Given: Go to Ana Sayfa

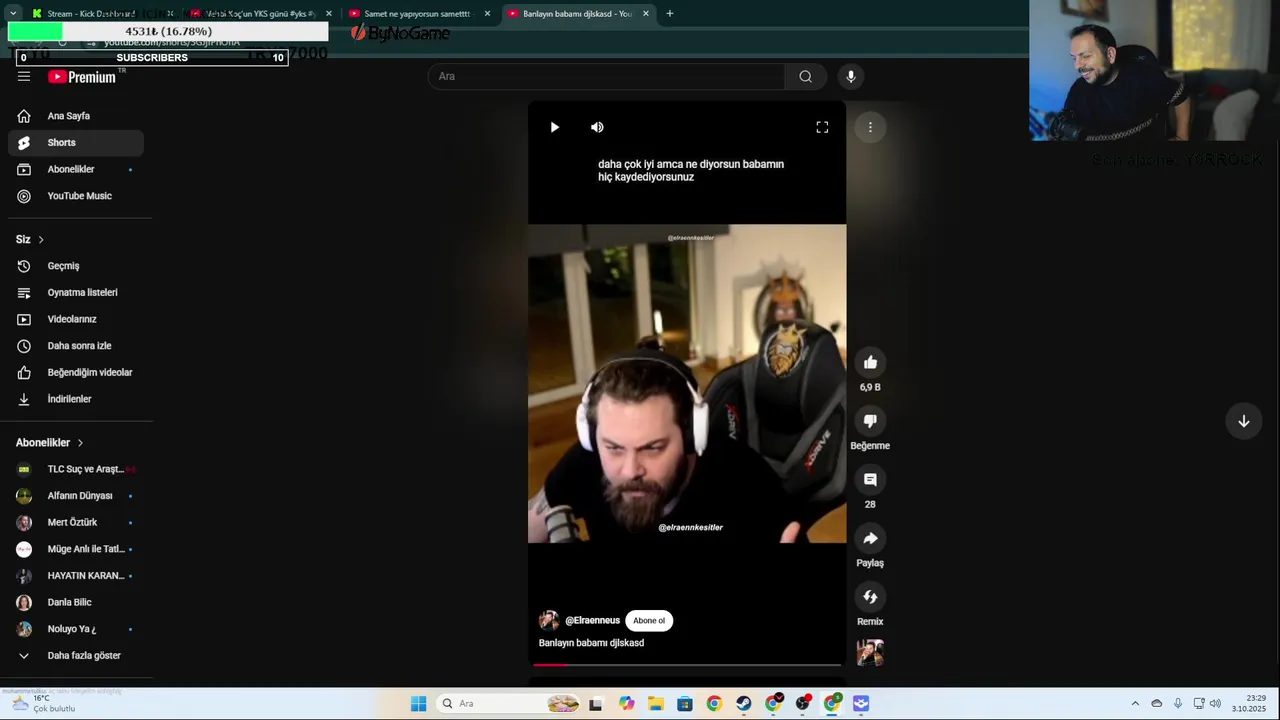Looking at the screenshot, I should pos(76,116).
